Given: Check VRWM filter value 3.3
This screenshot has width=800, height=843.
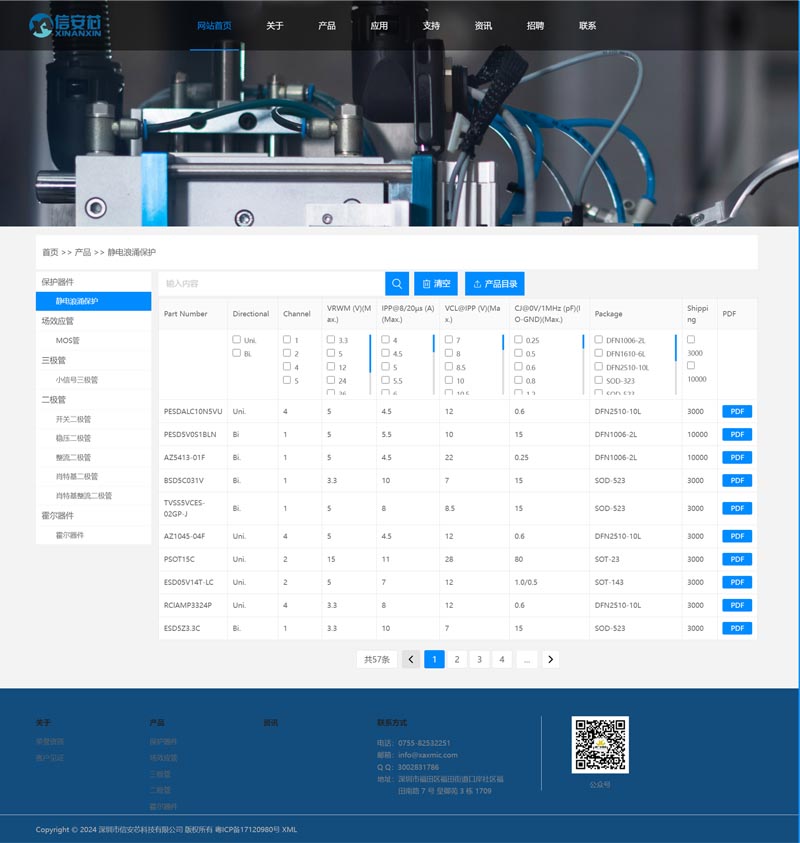Looking at the screenshot, I should tap(331, 339).
